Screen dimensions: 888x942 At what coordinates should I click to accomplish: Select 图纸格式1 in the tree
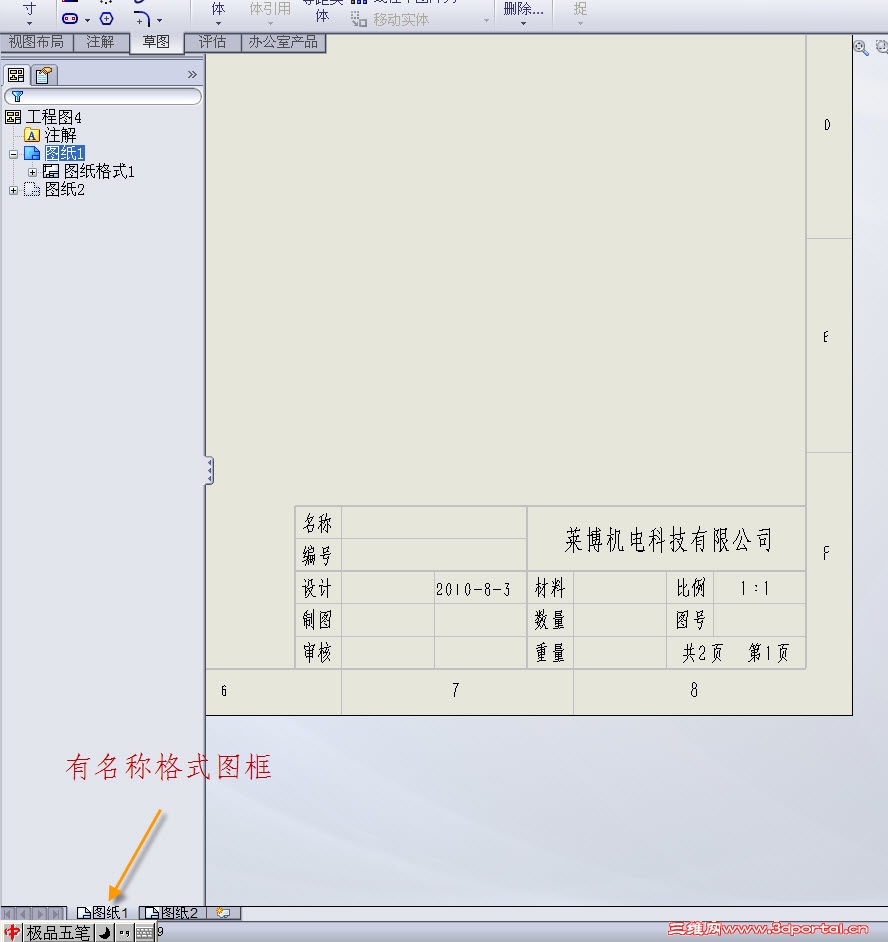[99, 172]
